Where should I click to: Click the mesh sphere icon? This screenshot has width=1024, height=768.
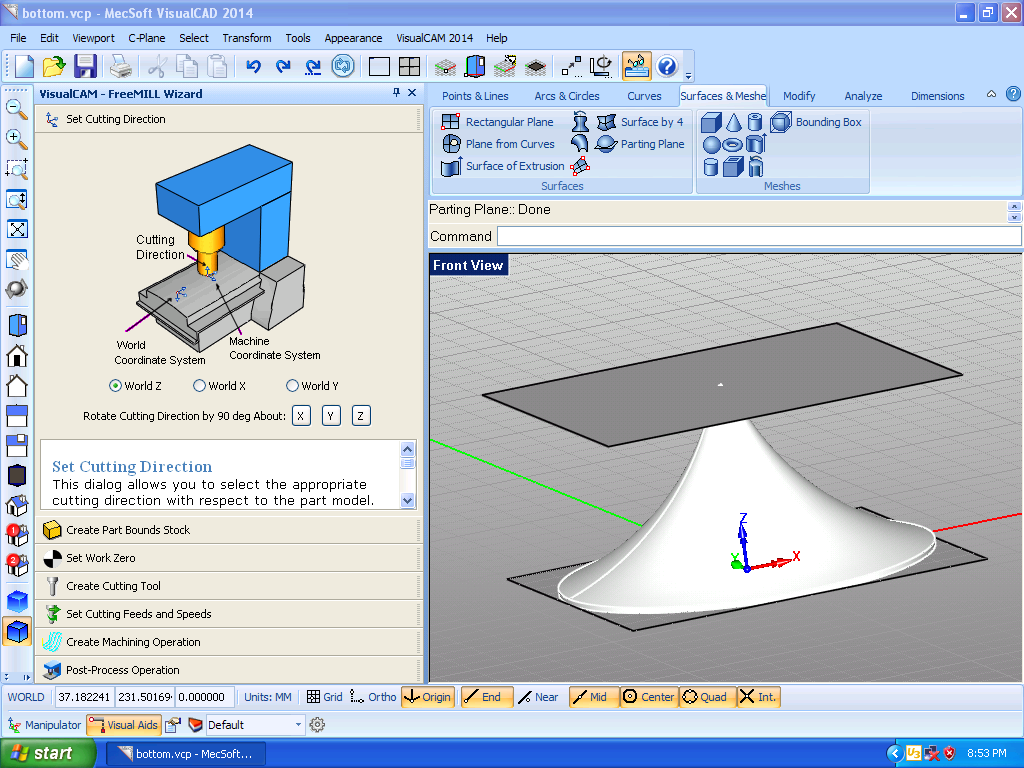click(x=711, y=144)
